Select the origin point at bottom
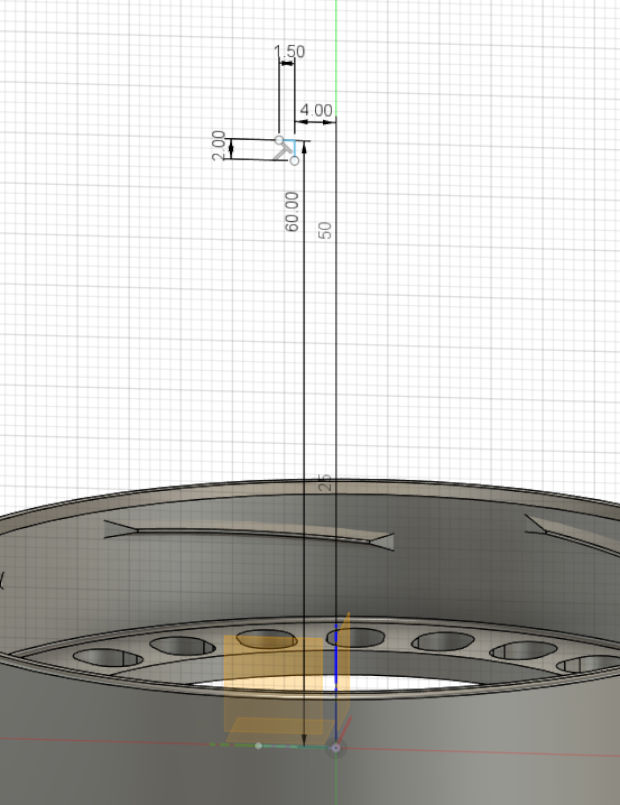620x805 pixels. coord(336,747)
